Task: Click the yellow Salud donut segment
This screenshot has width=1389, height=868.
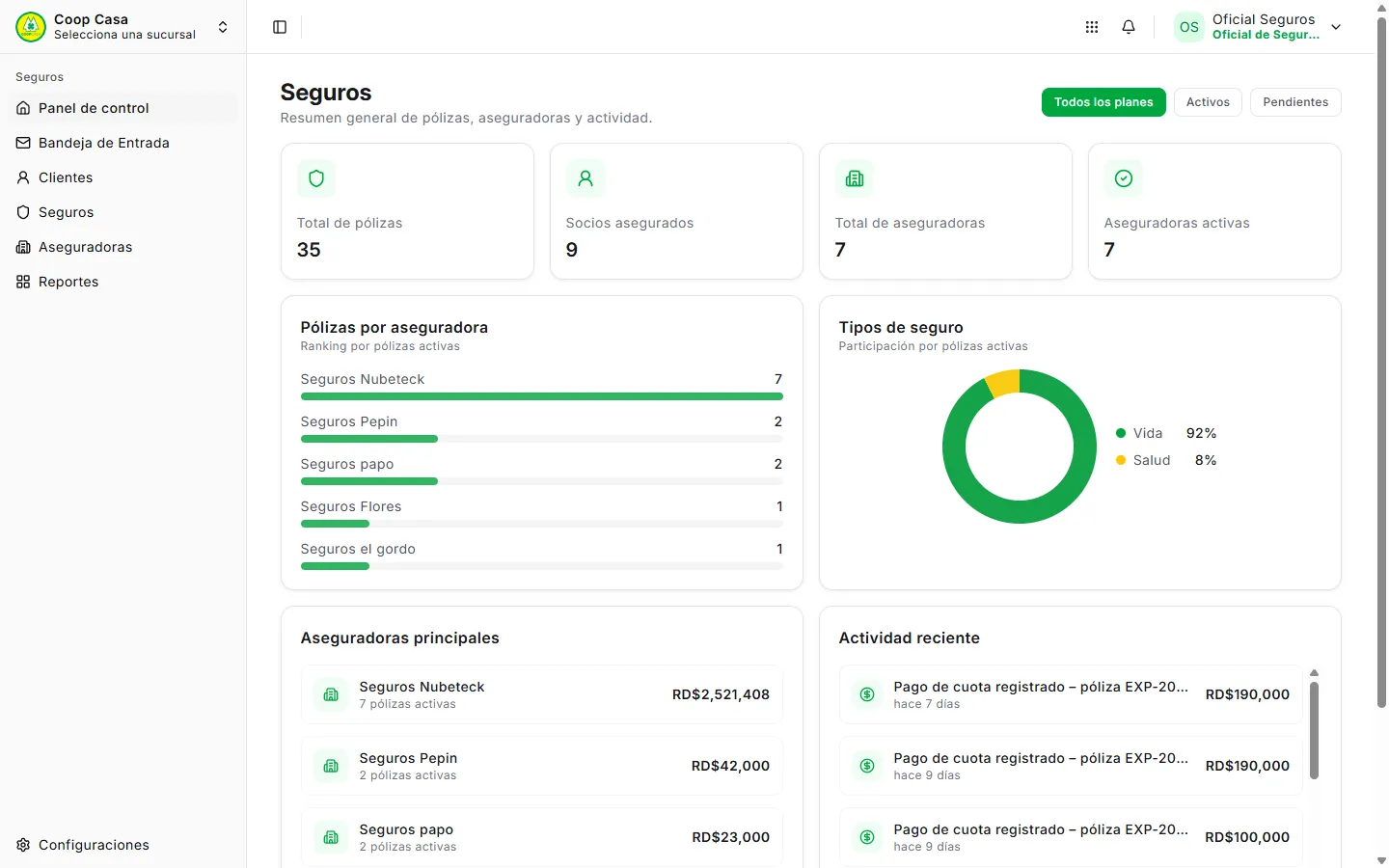Action: [x=1003, y=383]
